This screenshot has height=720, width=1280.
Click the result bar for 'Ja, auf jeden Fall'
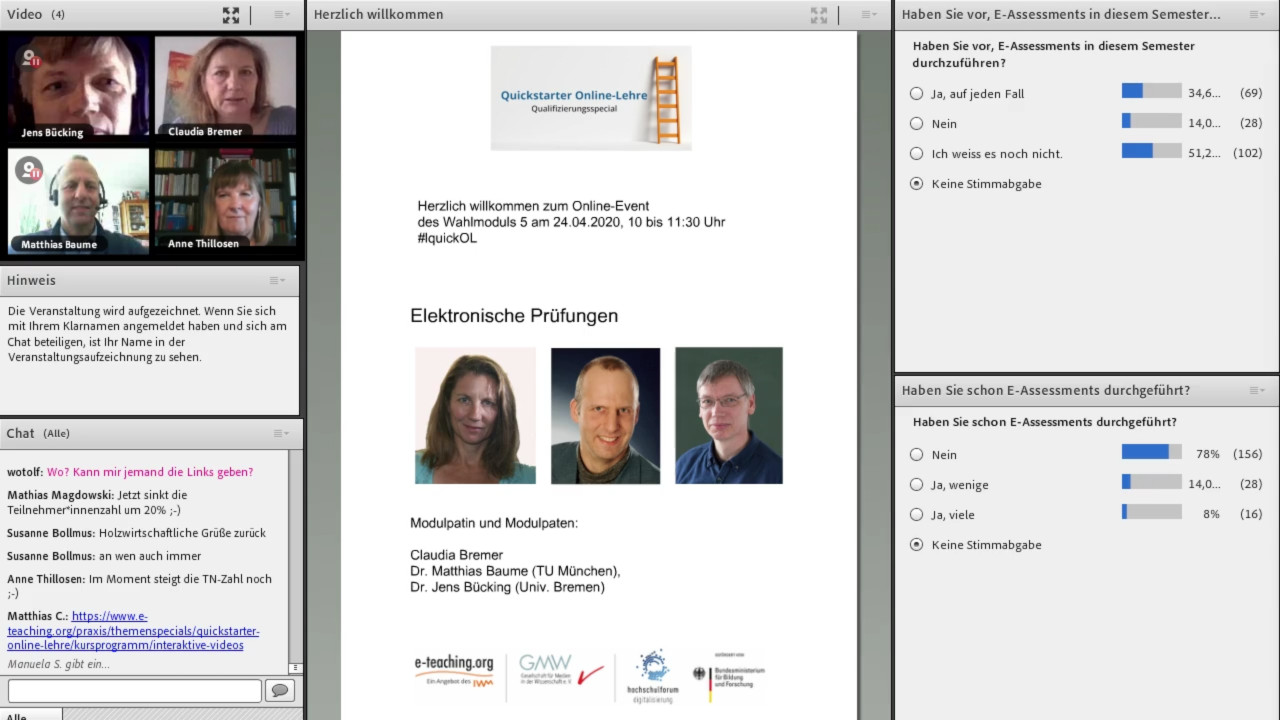point(1151,91)
